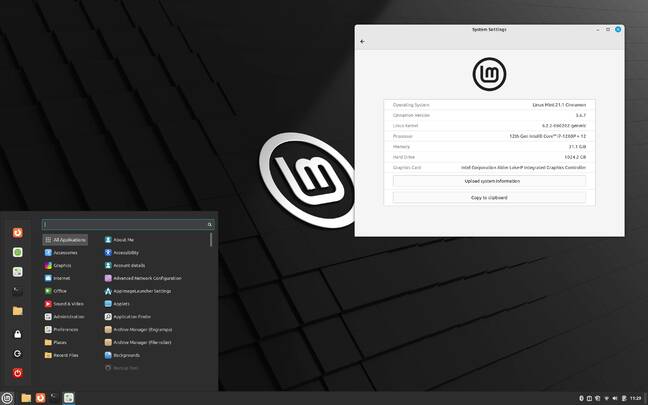Open the orange-red launcher on the taskbar
This screenshot has width=648, height=405.
click(x=40, y=398)
